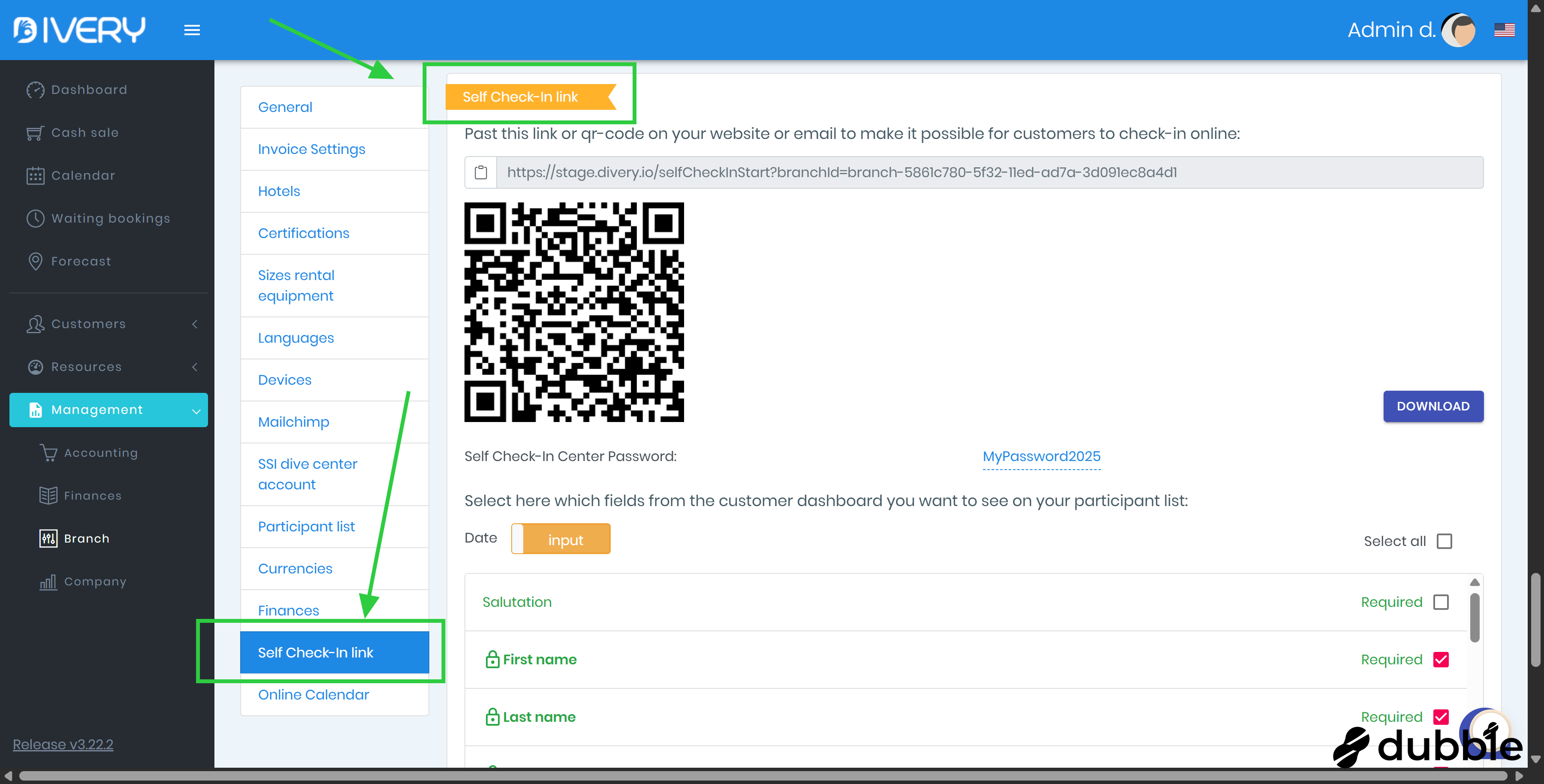Toggle the Date input switch

[x=561, y=539]
